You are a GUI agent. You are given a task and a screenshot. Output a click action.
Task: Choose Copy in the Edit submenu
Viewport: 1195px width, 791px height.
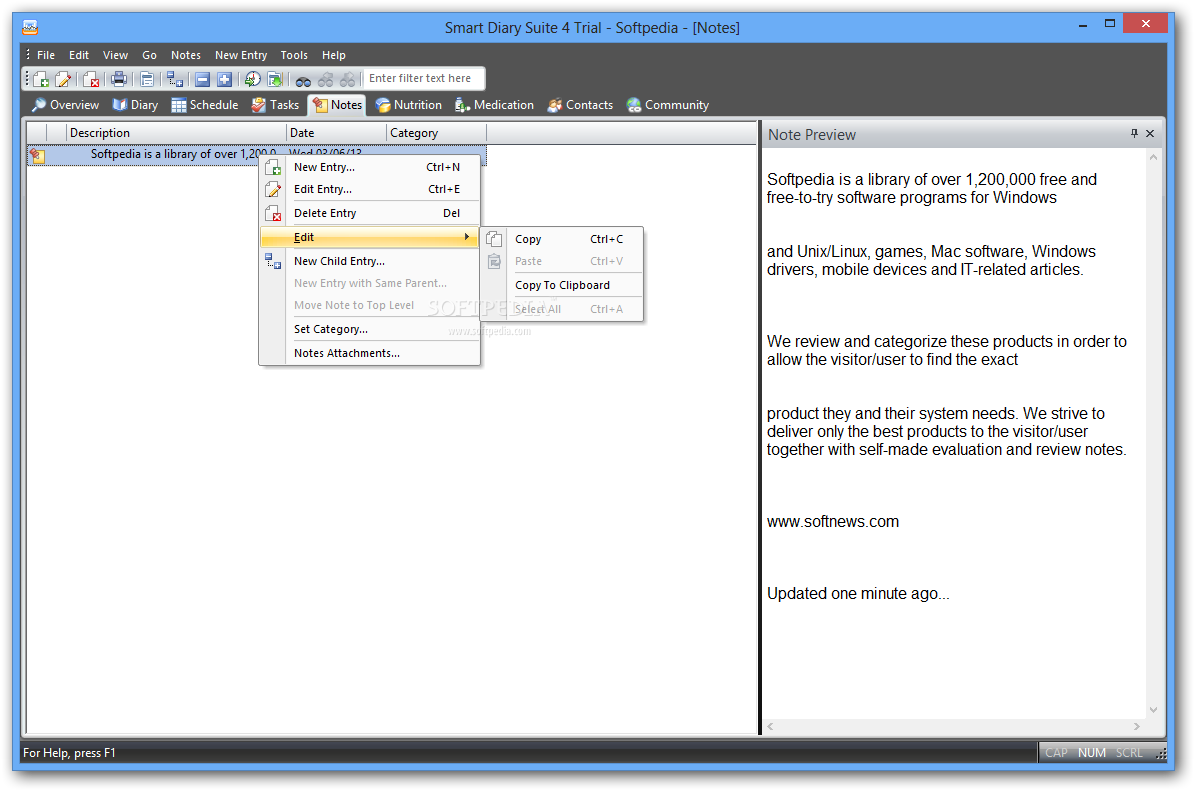click(562, 239)
